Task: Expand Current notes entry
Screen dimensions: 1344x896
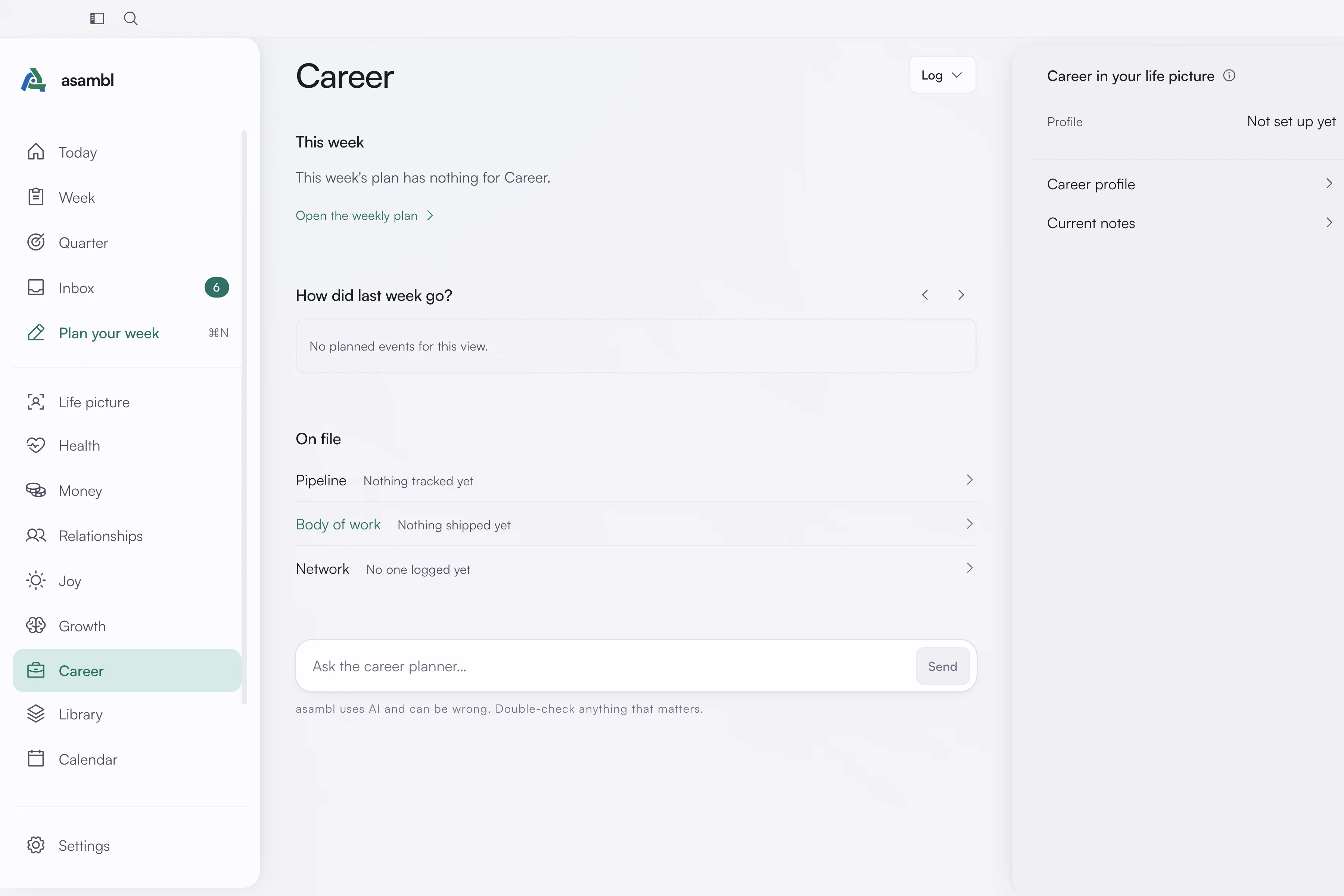Action: click(x=1190, y=223)
